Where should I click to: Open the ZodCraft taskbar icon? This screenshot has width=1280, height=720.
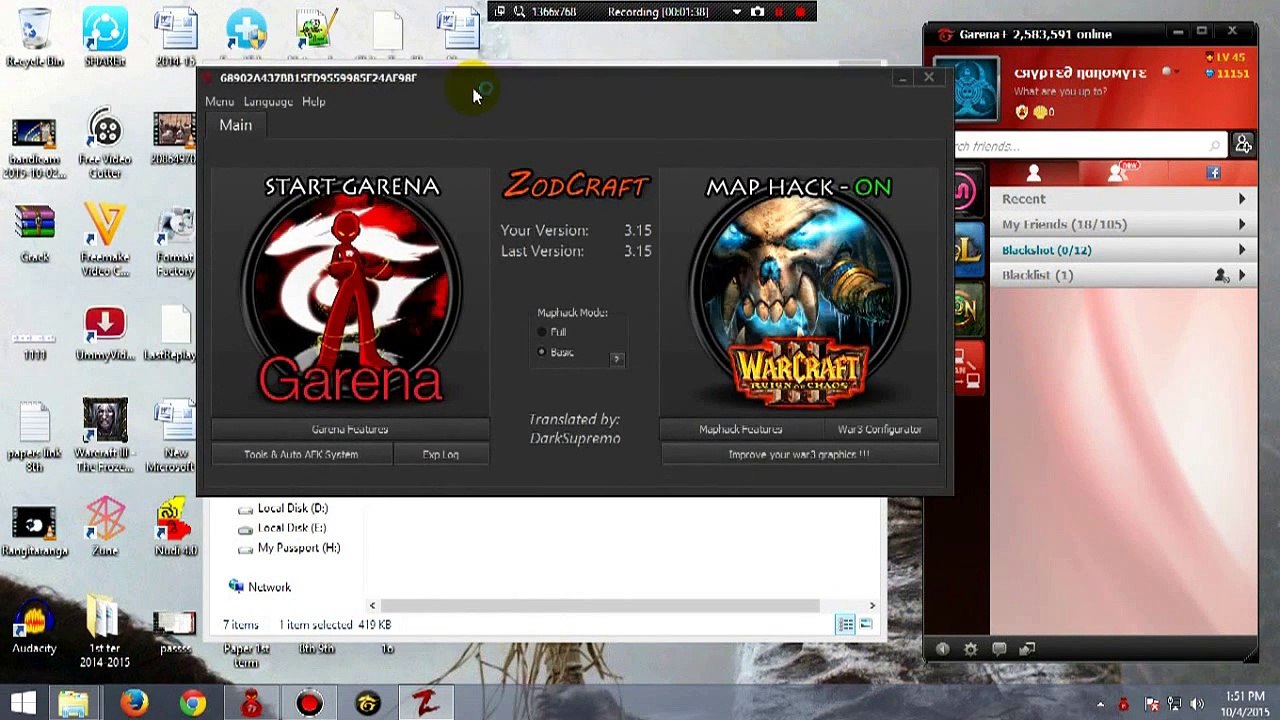click(427, 704)
